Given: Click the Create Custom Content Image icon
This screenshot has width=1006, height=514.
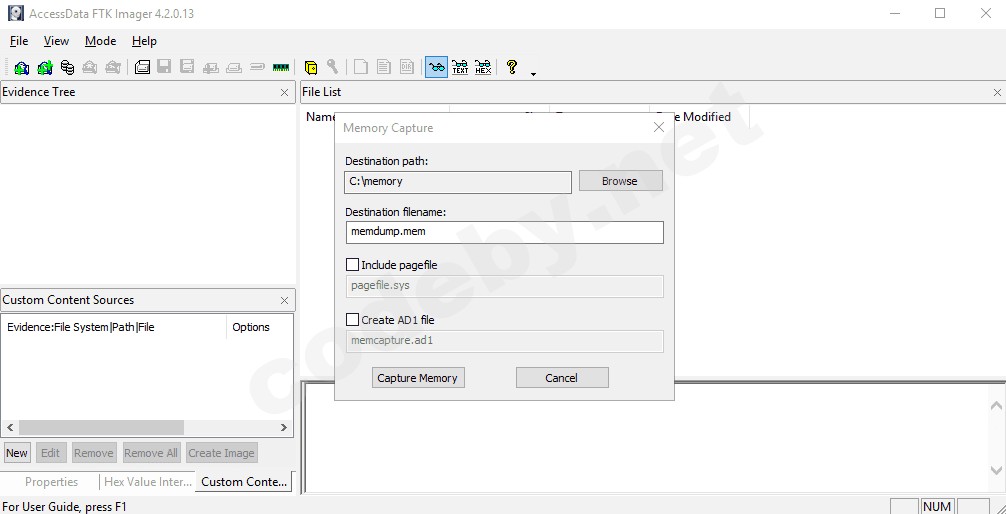Looking at the screenshot, I should tap(234, 67).
